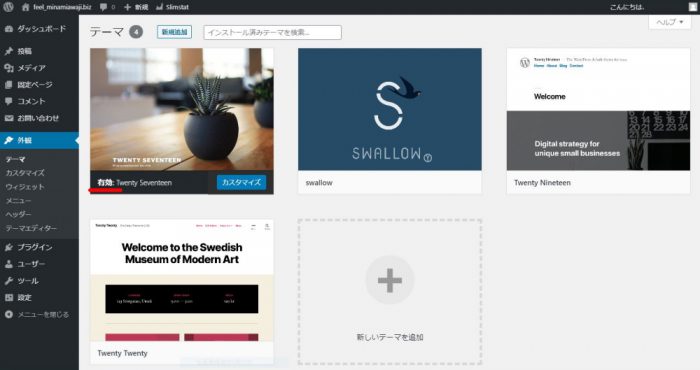Select the Twenty Nineteen theme thumbnail

coord(598,109)
